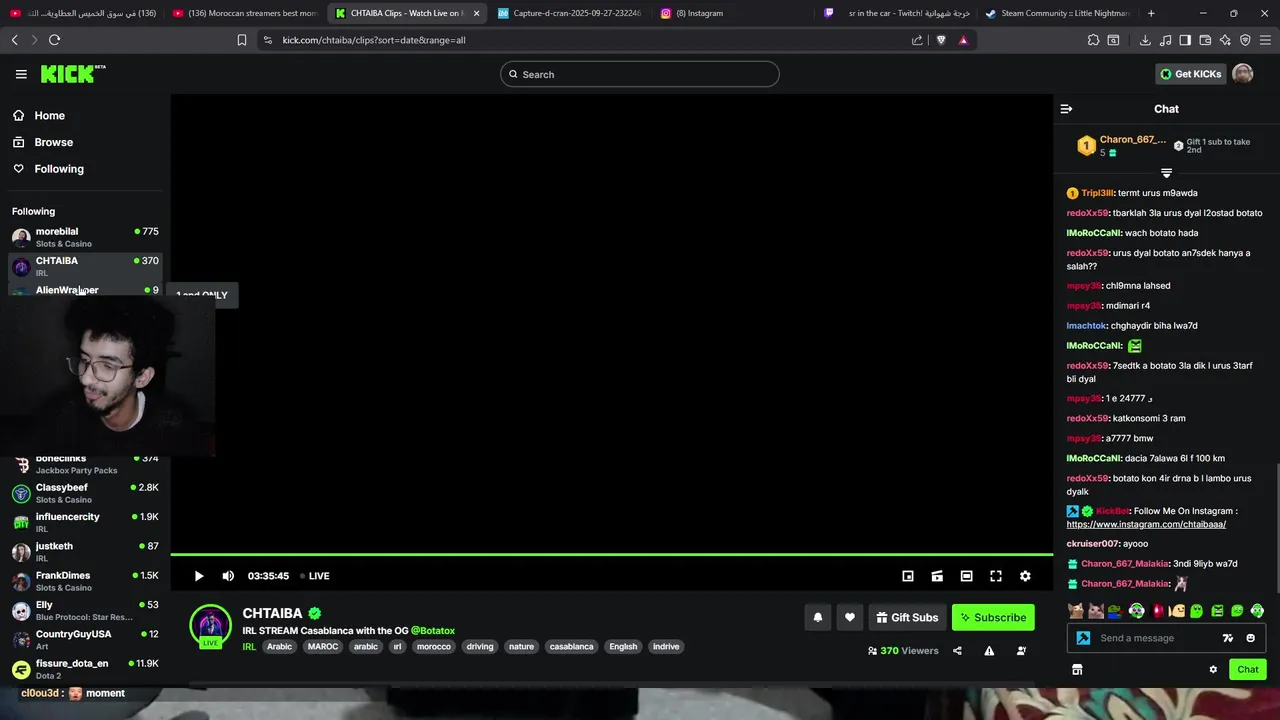Toggle theater mode
Screen dimensions: 1280x720
pyautogui.click(x=966, y=576)
